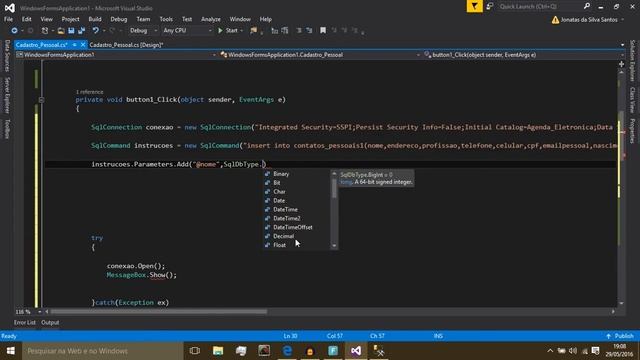Viewport: 640px width, 360px height.
Task: Click the Quick Launch search field
Action: [540, 7]
